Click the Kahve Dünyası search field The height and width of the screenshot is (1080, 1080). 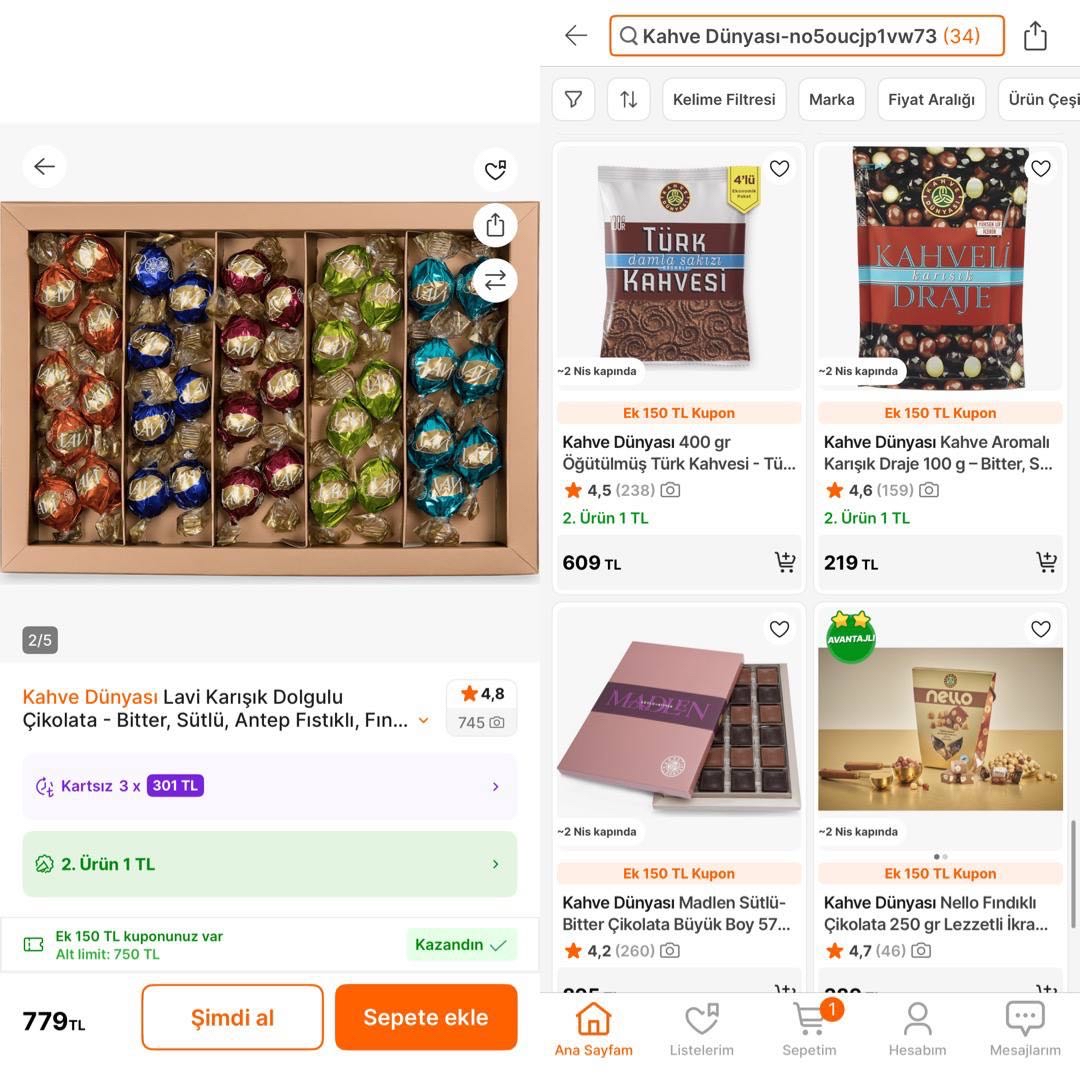(806, 37)
